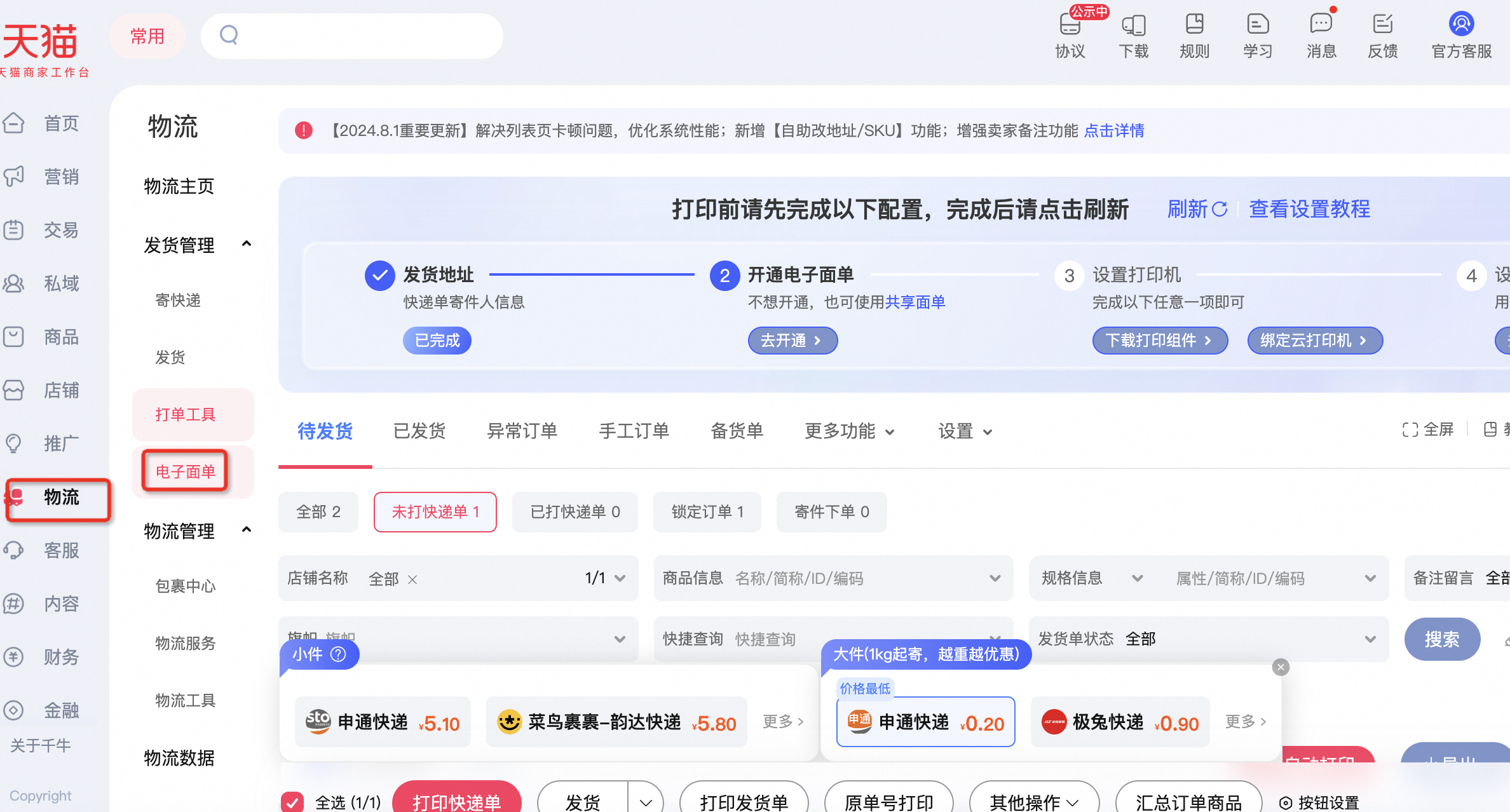Click the 全屏 fullscreen icon
This screenshot has height=812, width=1510.
(x=1410, y=430)
